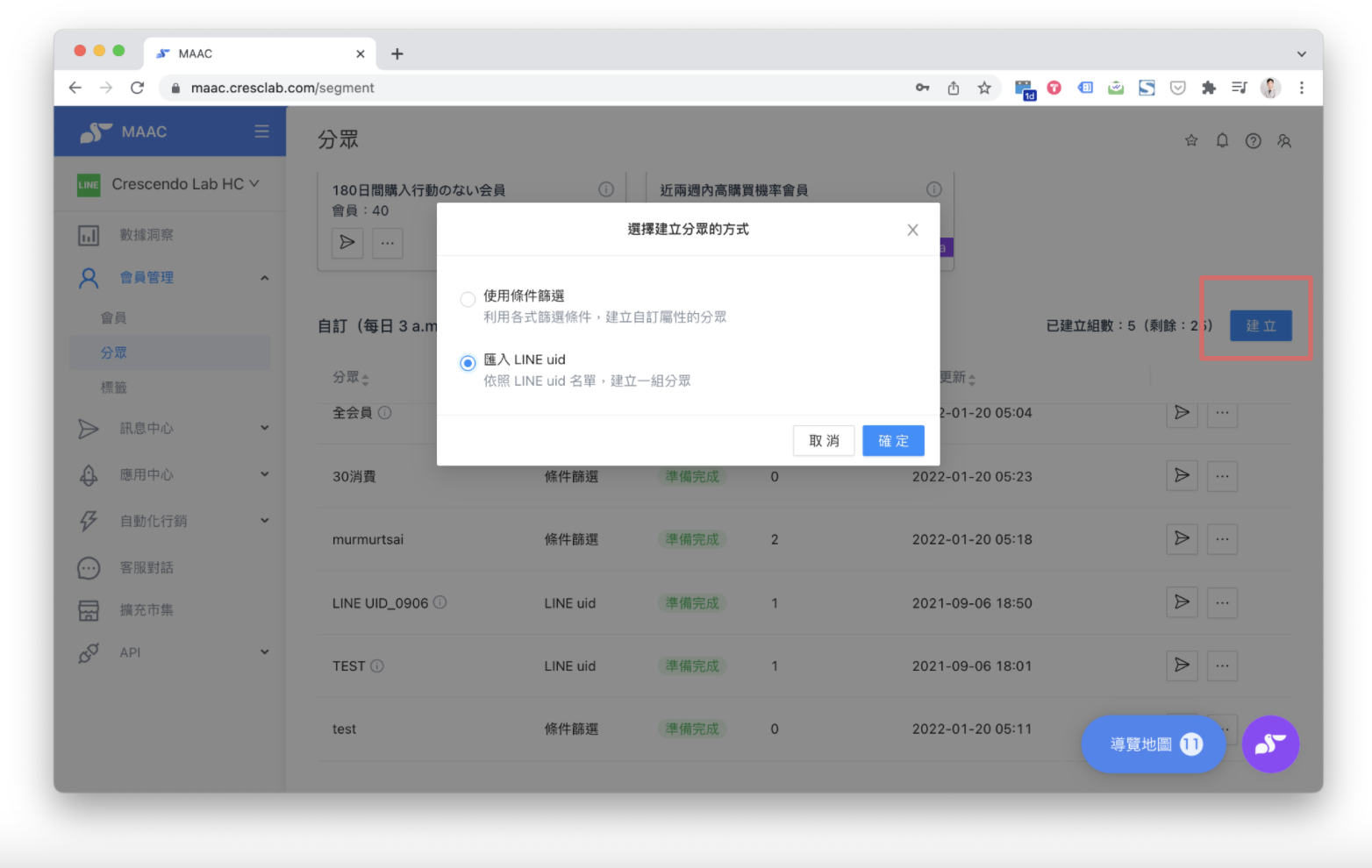
Task: Open the 標籤 sidebar menu item
Action: click(114, 388)
